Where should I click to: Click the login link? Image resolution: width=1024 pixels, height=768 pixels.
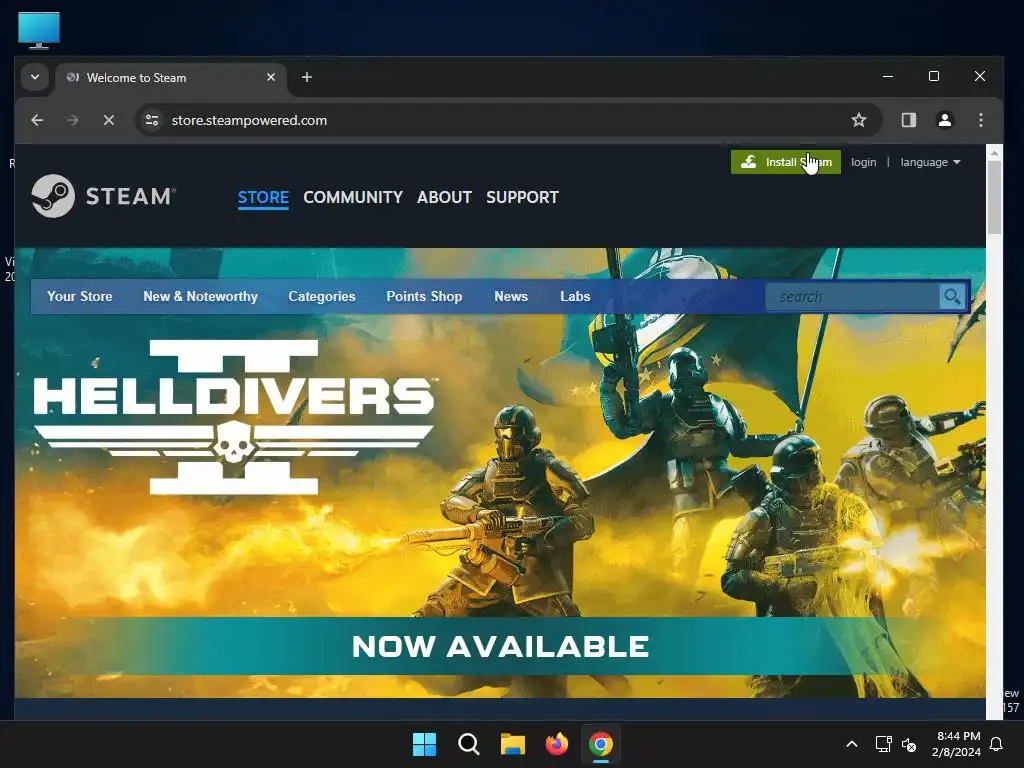click(x=863, y=162)
